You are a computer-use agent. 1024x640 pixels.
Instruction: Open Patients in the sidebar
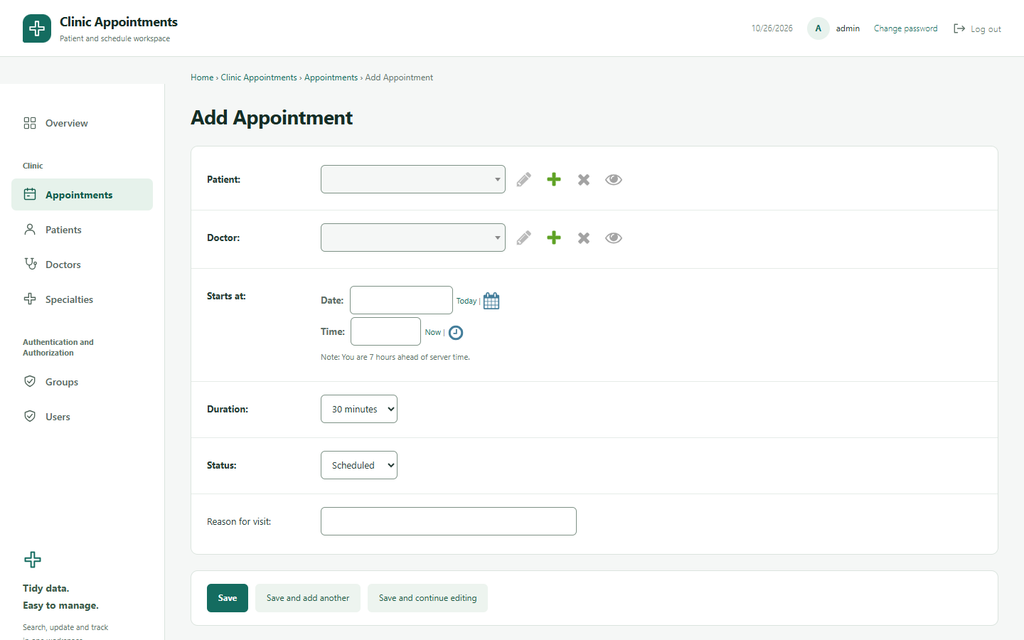[x=82, y=229]
